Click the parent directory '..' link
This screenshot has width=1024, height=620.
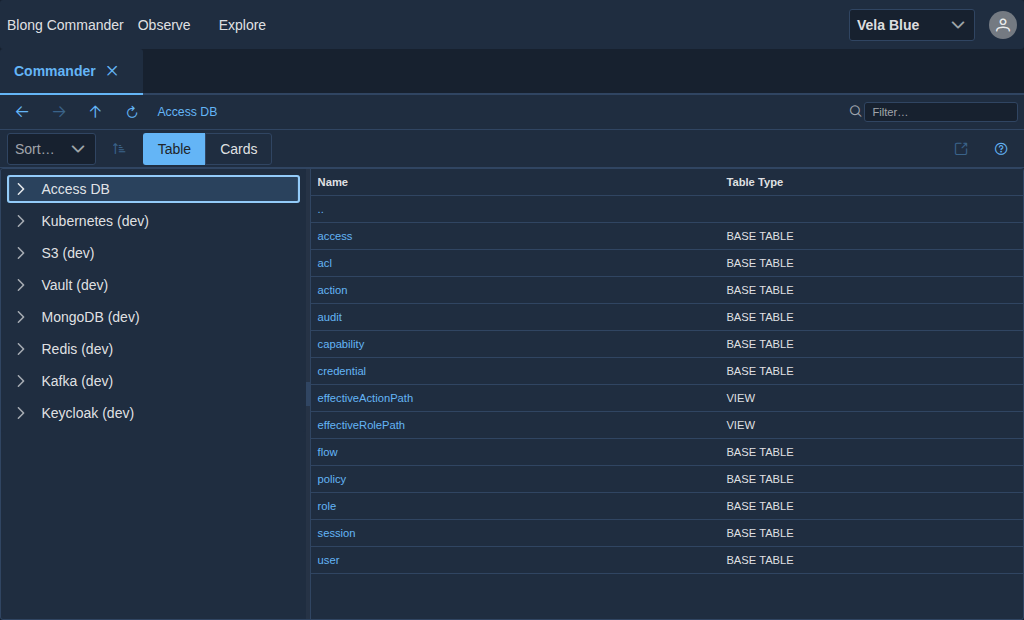click(321, 210)
